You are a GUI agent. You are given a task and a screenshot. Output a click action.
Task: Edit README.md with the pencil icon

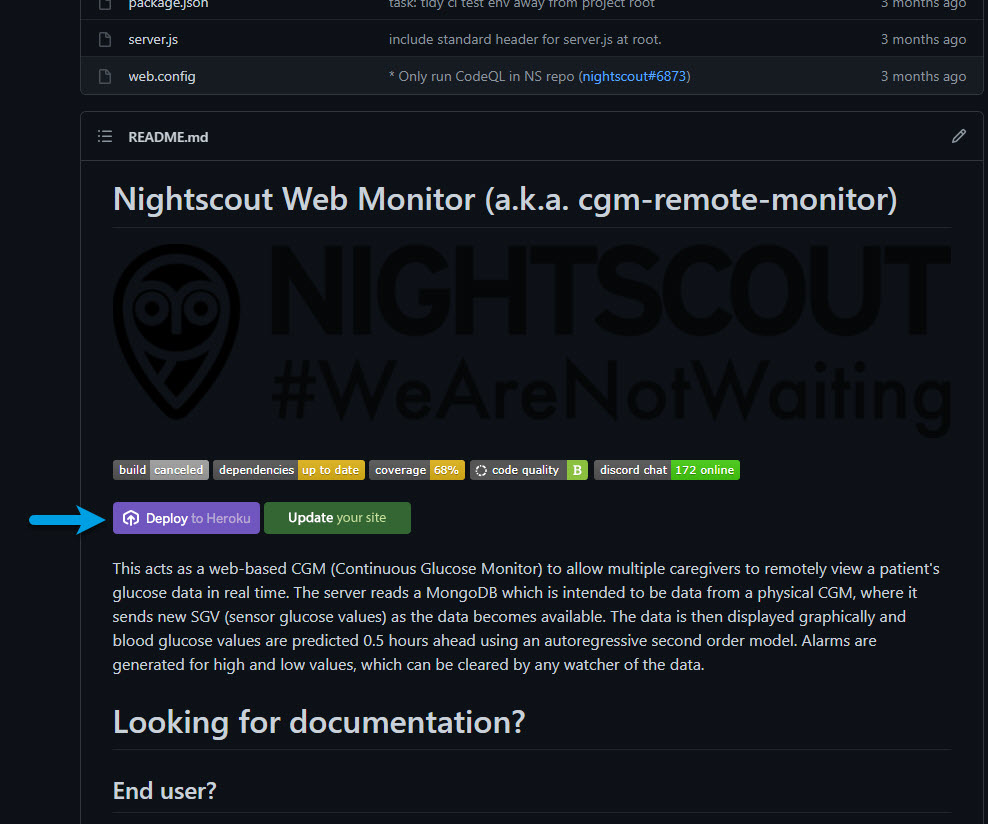coord(959,136)
